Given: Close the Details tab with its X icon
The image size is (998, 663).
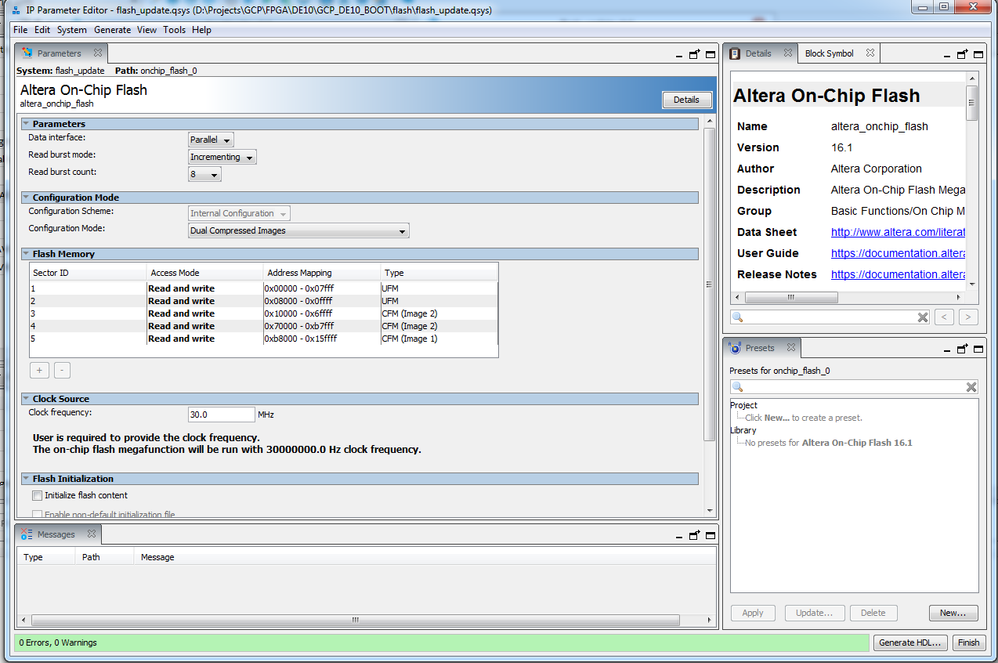Looking at the screenshot, I should [x=788, y=53].
